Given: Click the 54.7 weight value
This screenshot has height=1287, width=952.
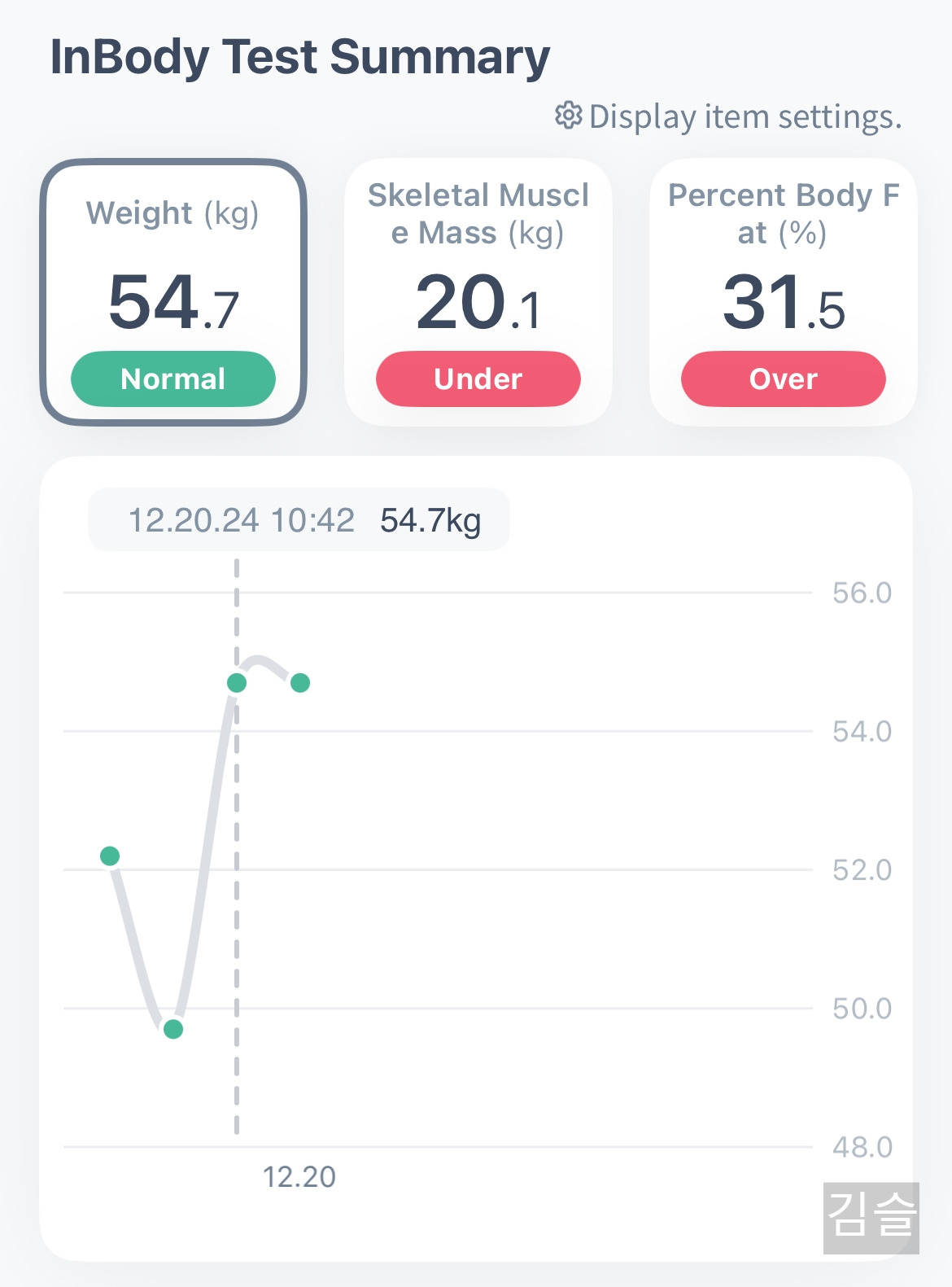Looking at the screenshot, I should coord(172,303).
